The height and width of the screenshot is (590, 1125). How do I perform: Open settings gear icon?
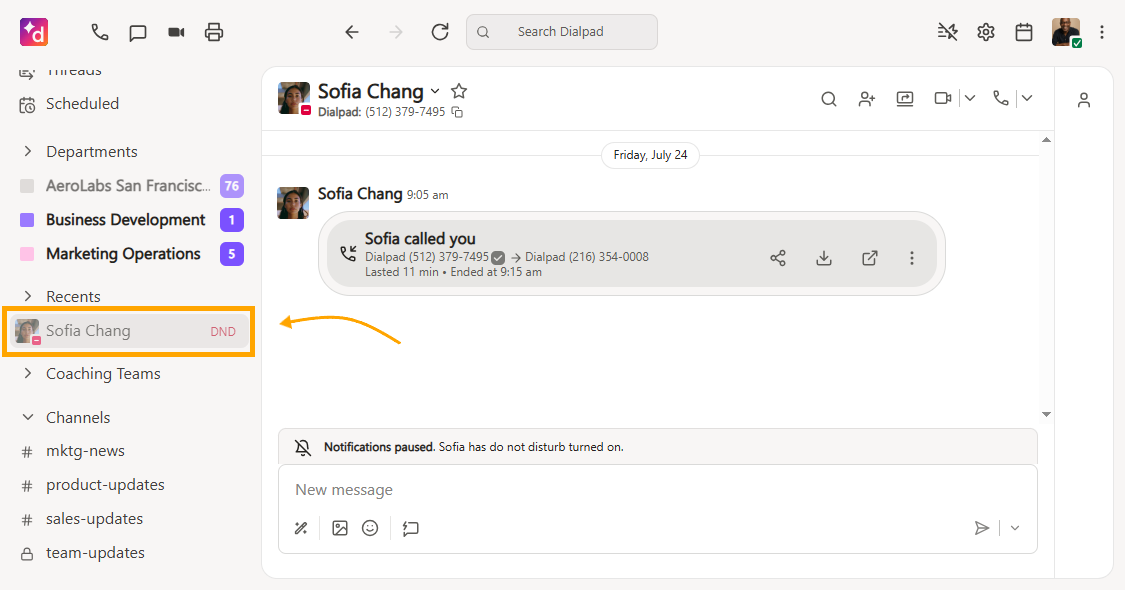click(986, 32)
